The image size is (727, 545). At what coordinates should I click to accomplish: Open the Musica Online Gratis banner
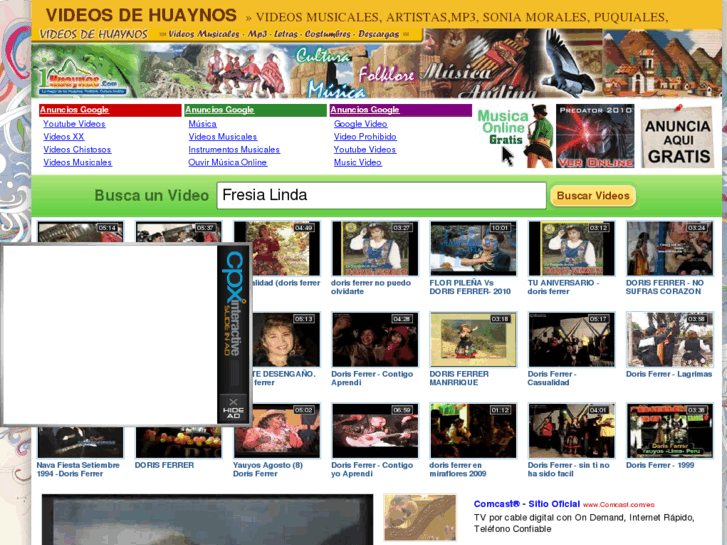(x=515, y=136)
